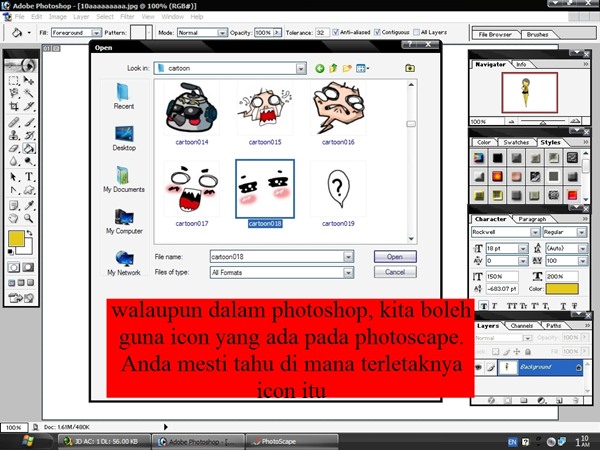
Task: Create new folder in Open dialog
Action: (x=347, y=68)
